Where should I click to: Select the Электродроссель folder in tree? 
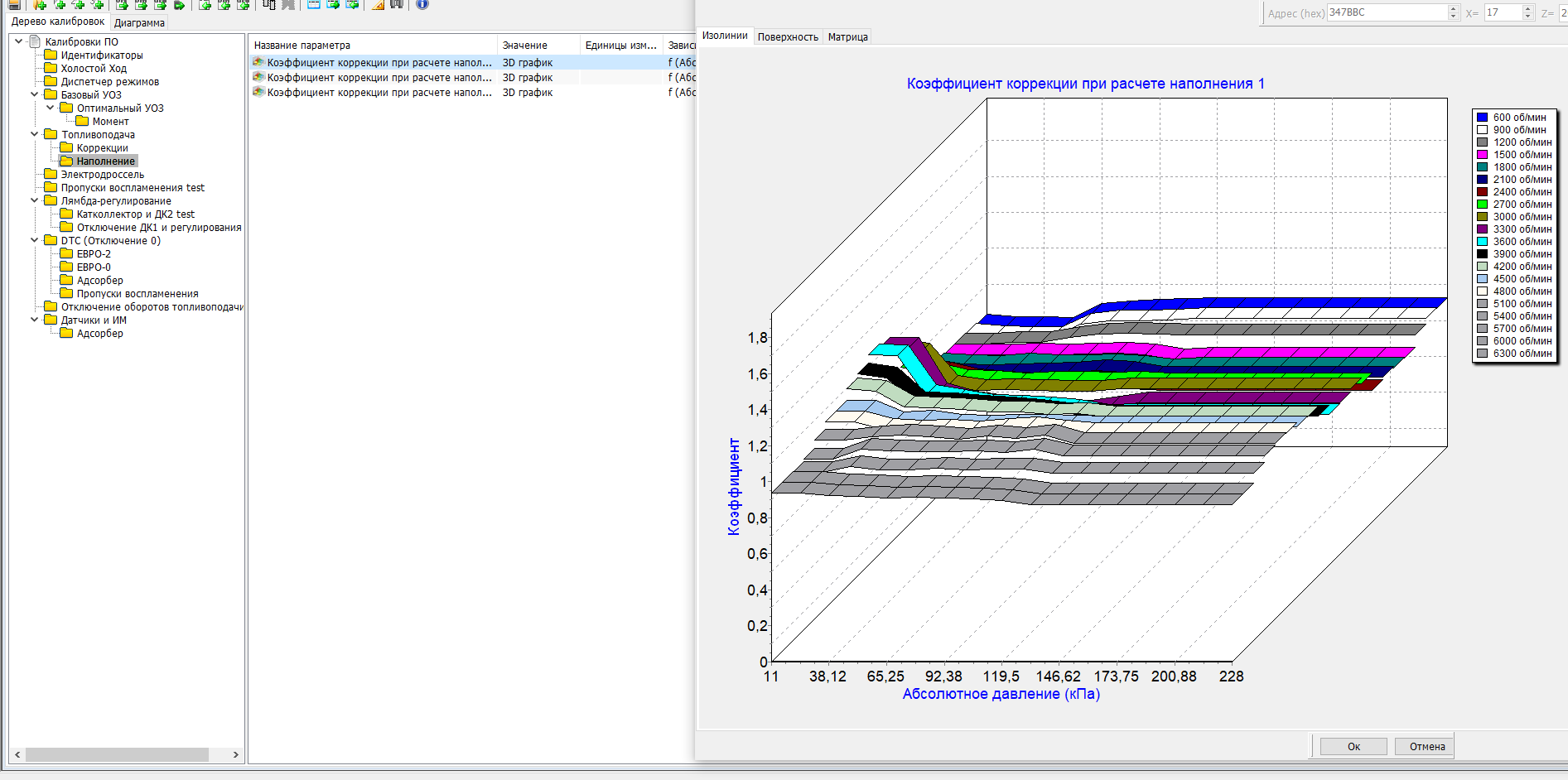pyautogui.click(x=102, y=175)
